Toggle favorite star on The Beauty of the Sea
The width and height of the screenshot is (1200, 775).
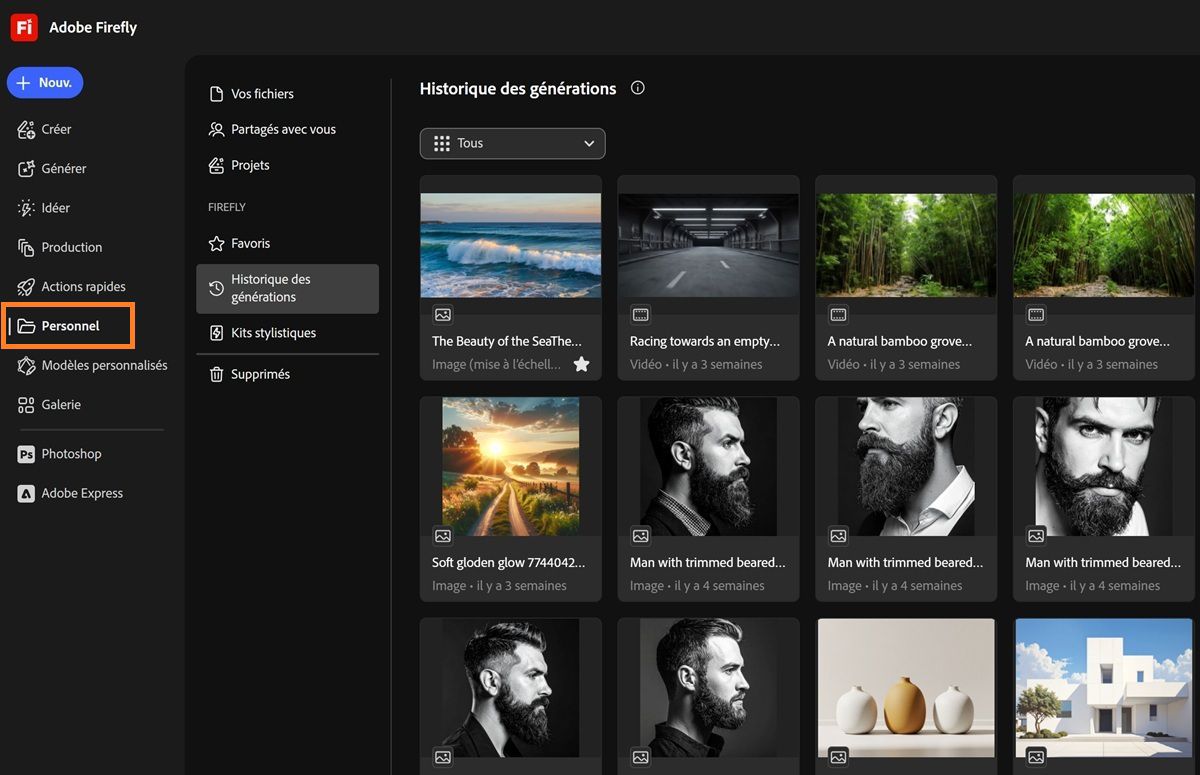pyautogui.click(x=581, y=365)
